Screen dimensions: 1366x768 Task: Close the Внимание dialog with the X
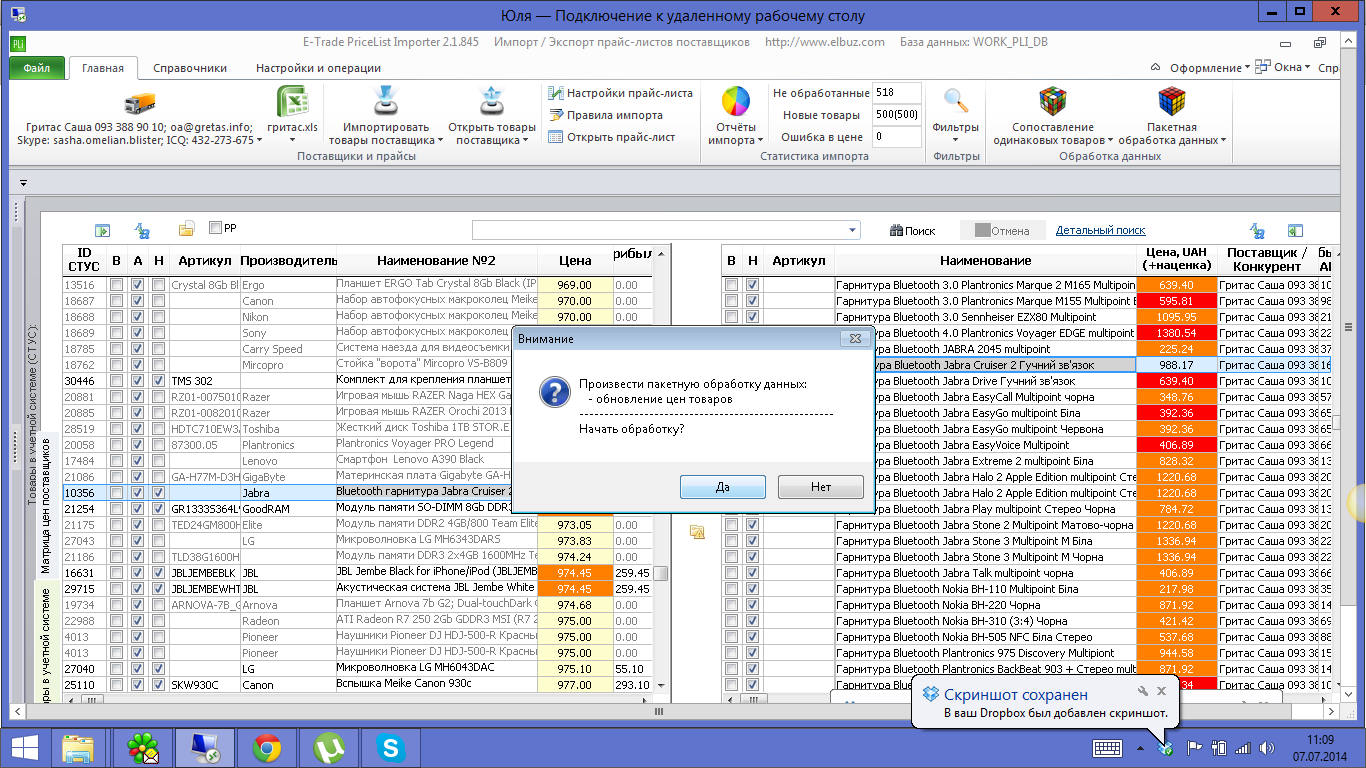point(855,339)
